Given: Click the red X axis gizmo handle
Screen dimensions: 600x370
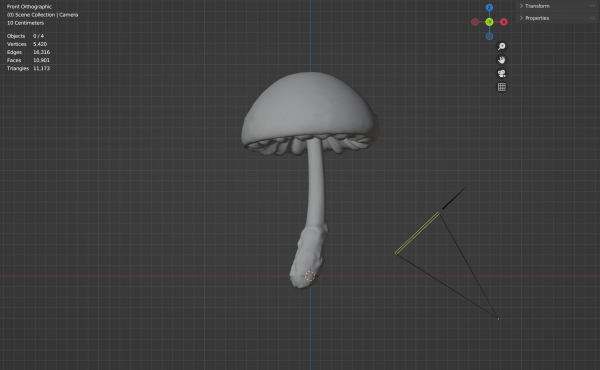Looking at the screenshot, I should [504, 22].
